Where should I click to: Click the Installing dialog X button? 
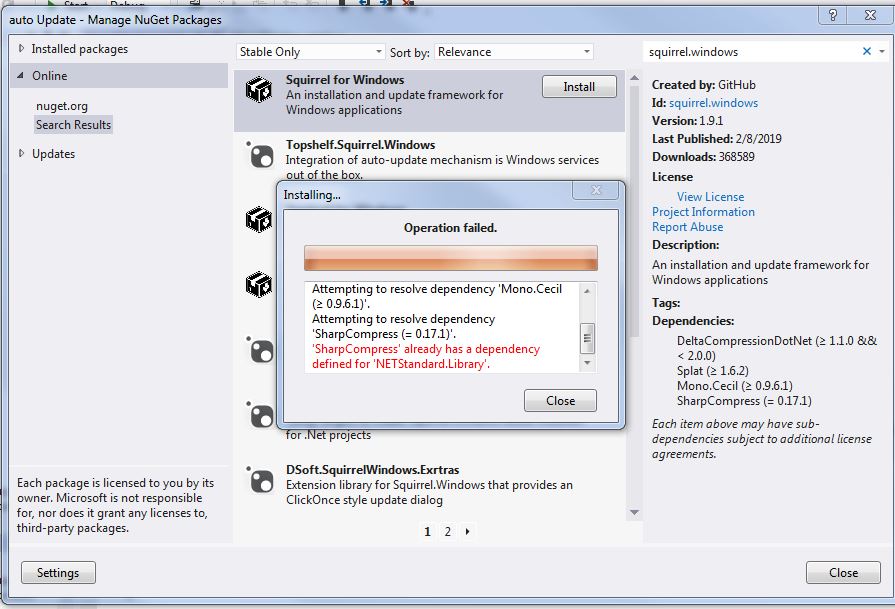tap(595, 190)
